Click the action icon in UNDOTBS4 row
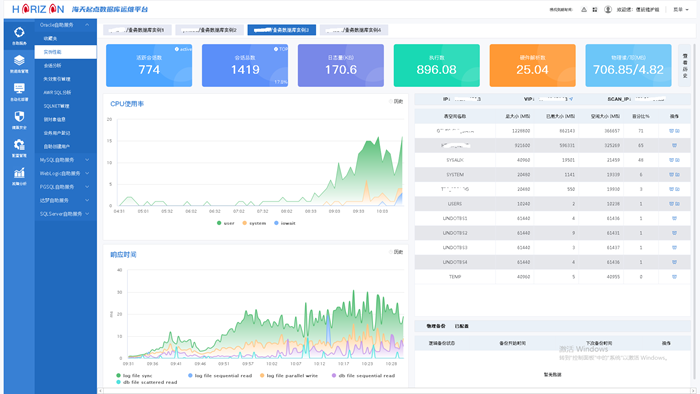 674,262
